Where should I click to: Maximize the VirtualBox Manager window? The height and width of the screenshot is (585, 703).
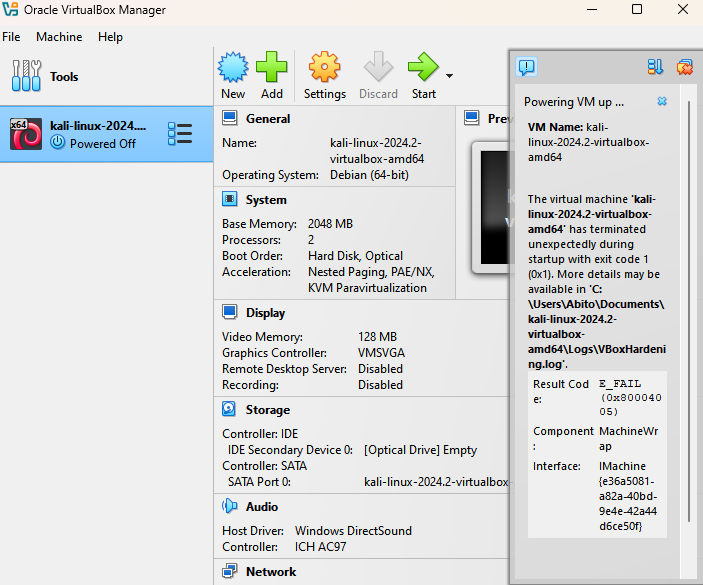pyautogui.click(x=637, y=9)
